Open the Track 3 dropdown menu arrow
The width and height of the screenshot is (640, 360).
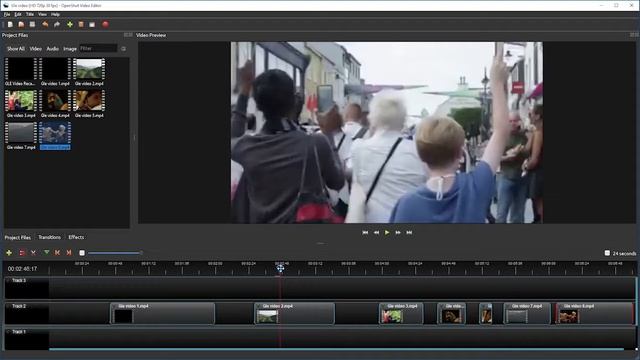[8, 280]
